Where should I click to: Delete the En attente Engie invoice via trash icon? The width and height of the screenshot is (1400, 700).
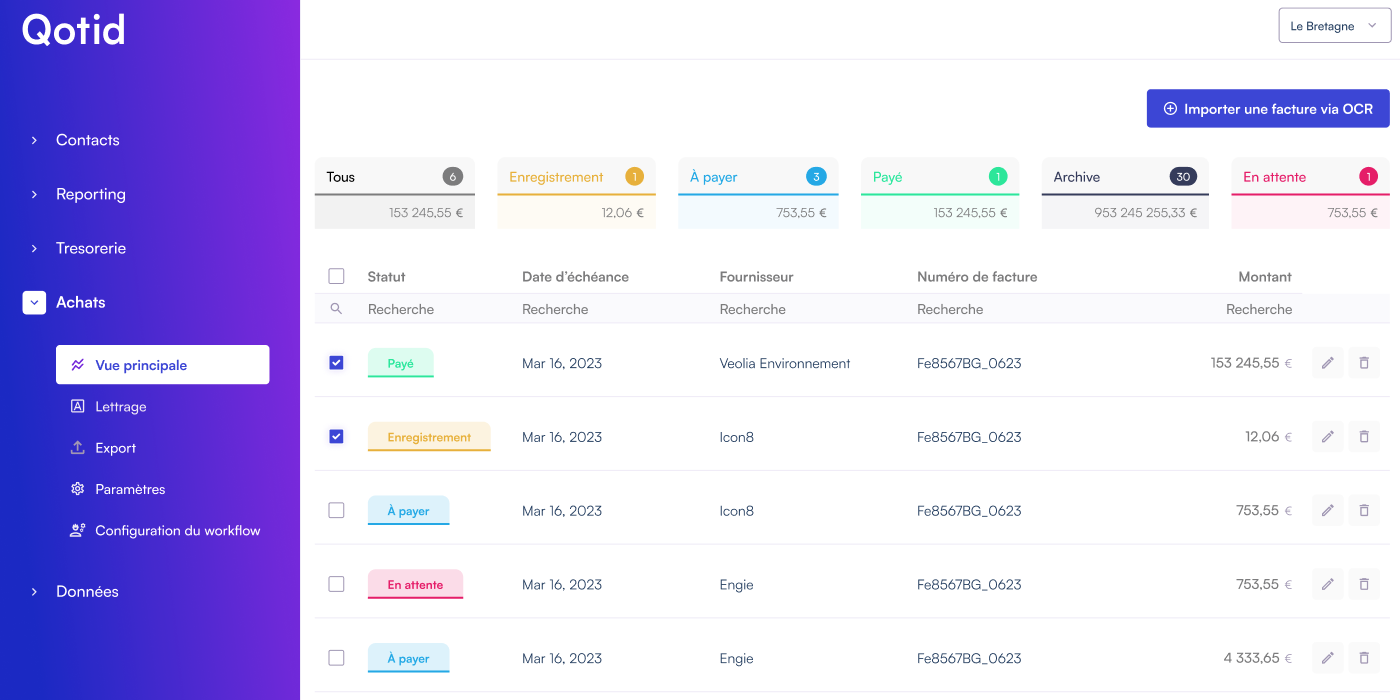coord(1363,584)
